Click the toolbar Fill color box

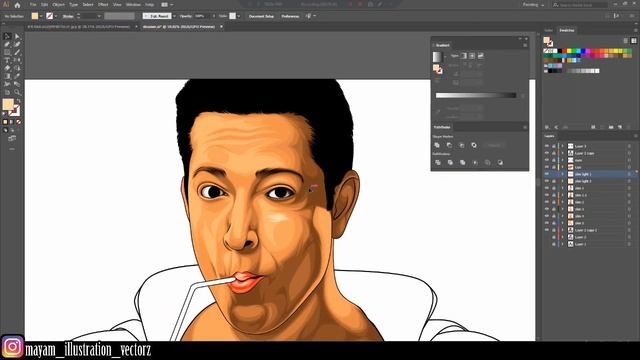pos(8,104)
